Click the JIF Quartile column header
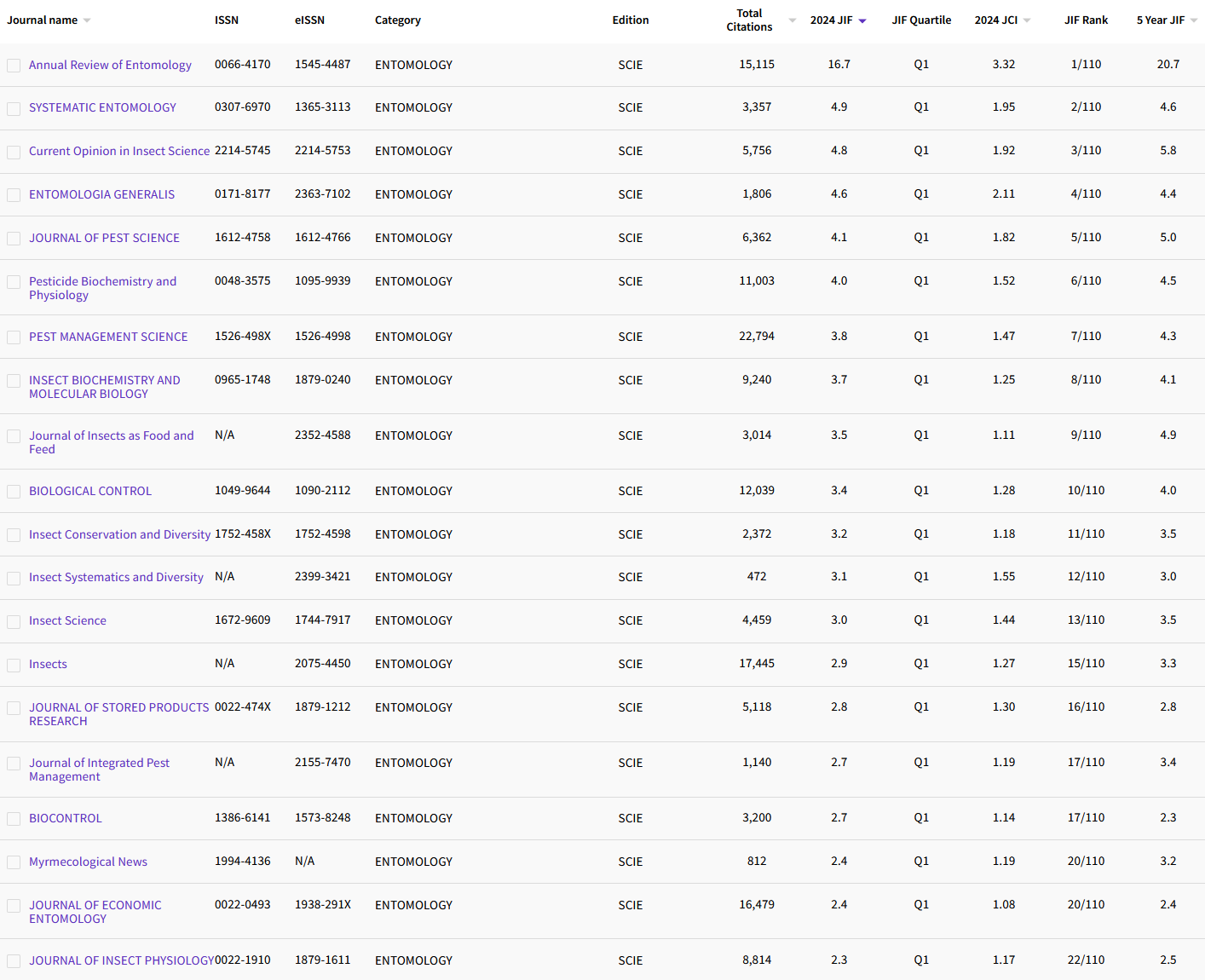The image size is (1205, 980). [x=921, y=20]
